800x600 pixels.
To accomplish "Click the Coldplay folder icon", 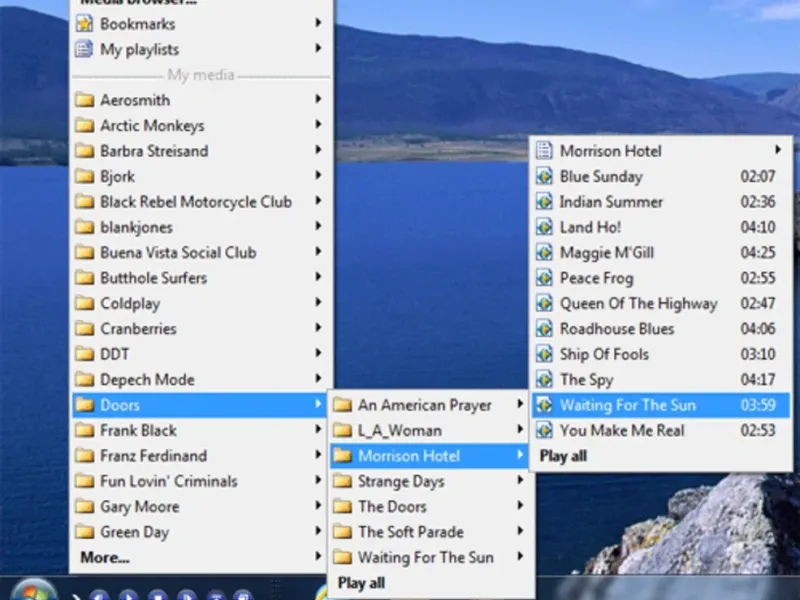I will pos(85,303).
